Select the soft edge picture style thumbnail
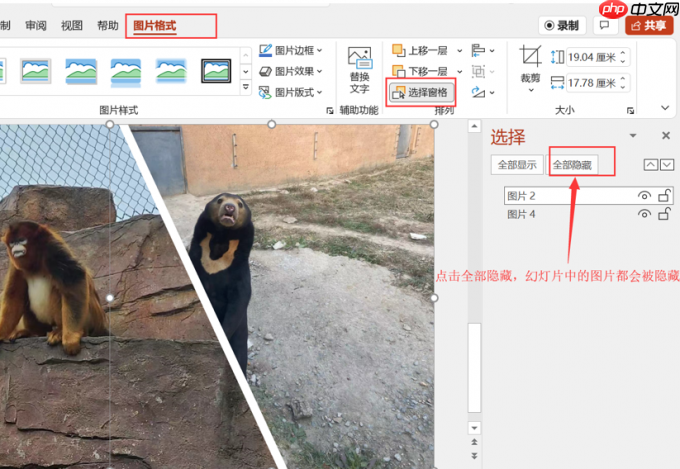Image resolution: width=680 pixels, height=469 pixels. [171, 71]
